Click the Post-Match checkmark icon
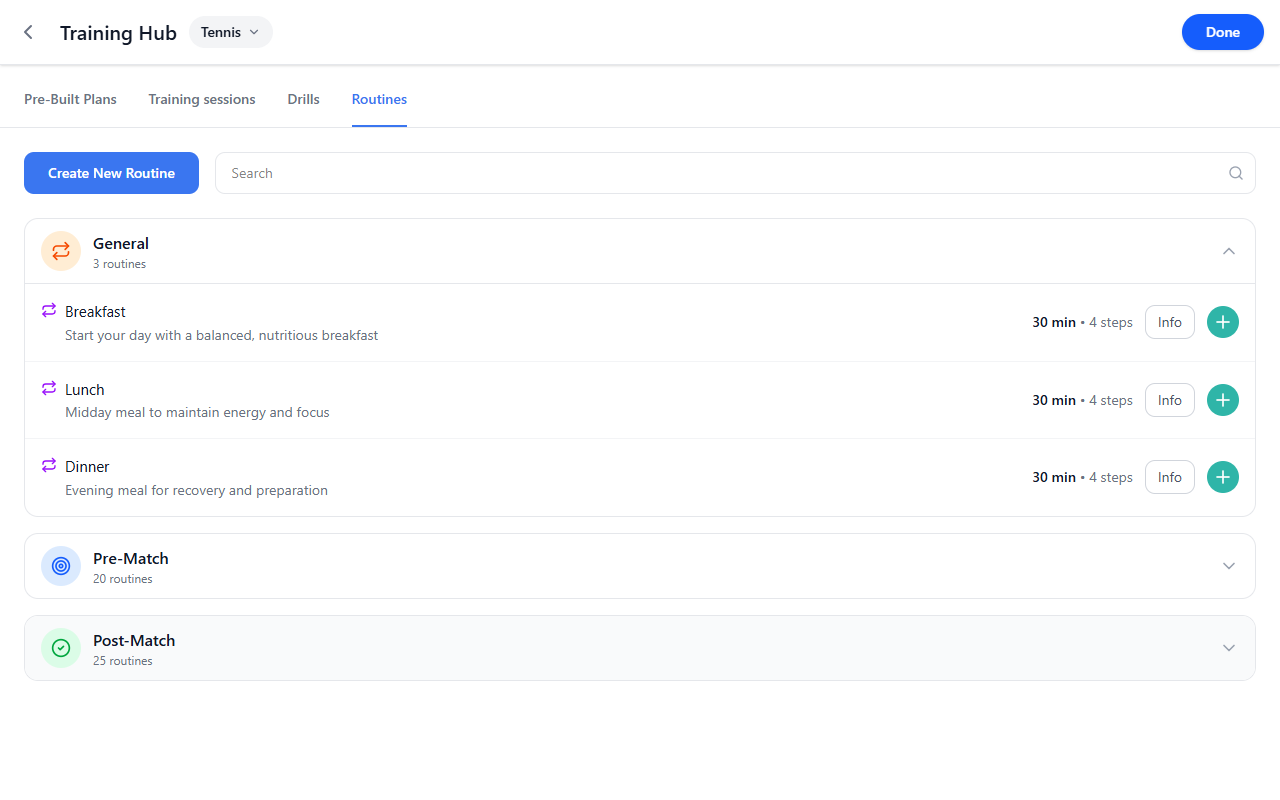This screenshot has height=800, width=1280. [61, 648]
